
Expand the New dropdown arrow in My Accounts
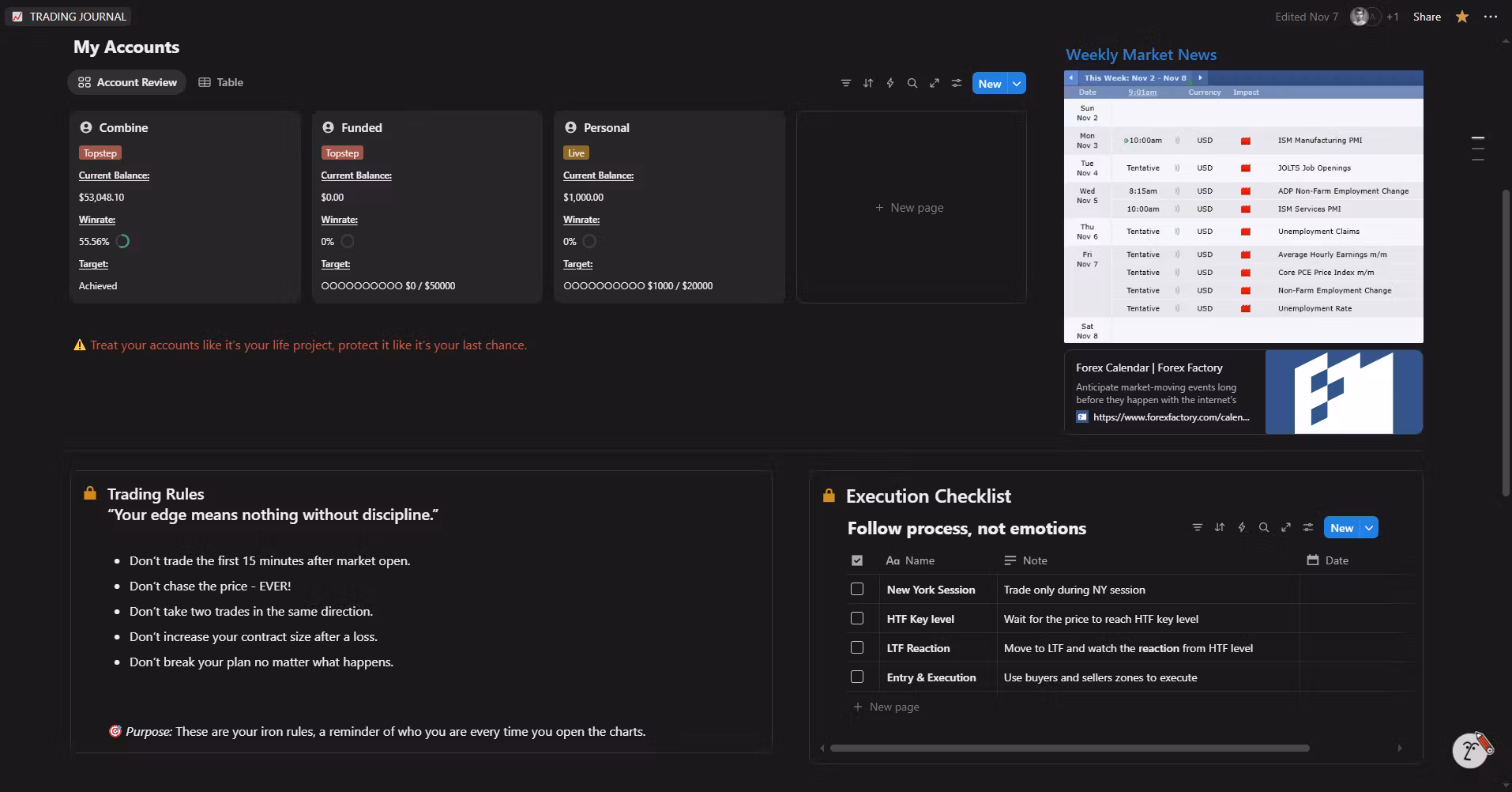[x=1017, y=83]
